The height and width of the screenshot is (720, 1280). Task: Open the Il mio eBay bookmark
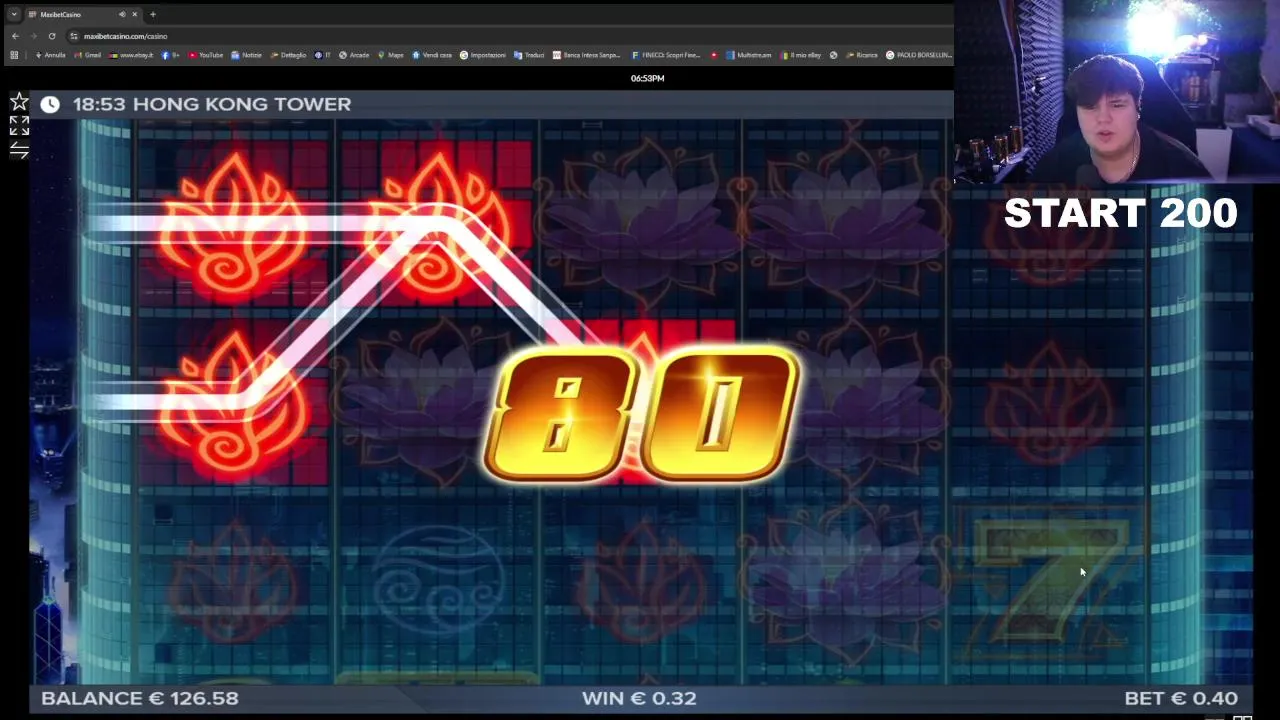pyautogui.click(x=801, y=55)
